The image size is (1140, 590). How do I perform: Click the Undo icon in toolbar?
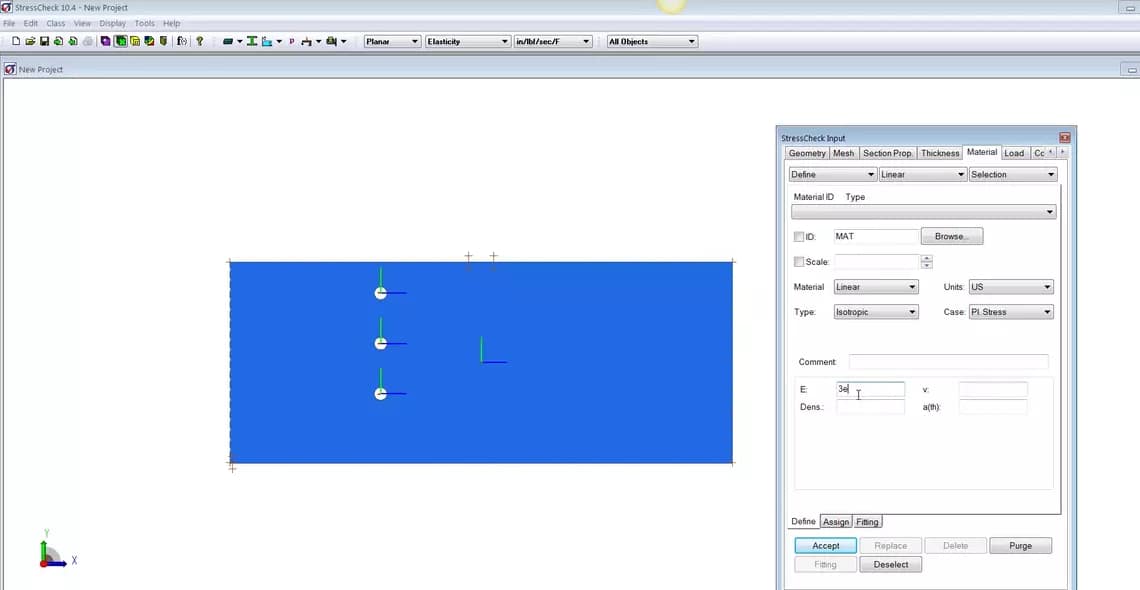pos(57,40)
